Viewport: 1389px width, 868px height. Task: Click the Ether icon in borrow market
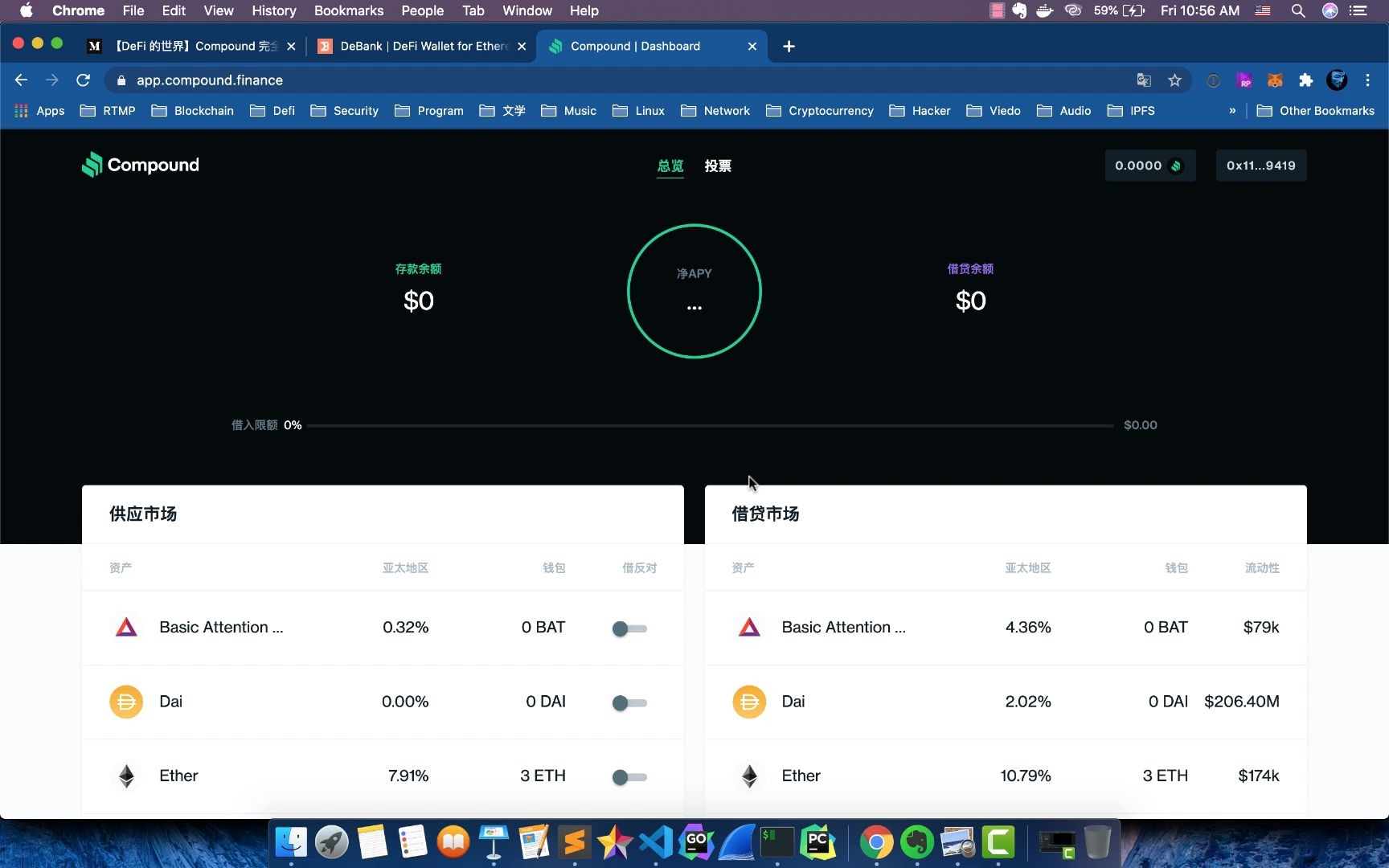pyautogui.click(x=749, y=776)
